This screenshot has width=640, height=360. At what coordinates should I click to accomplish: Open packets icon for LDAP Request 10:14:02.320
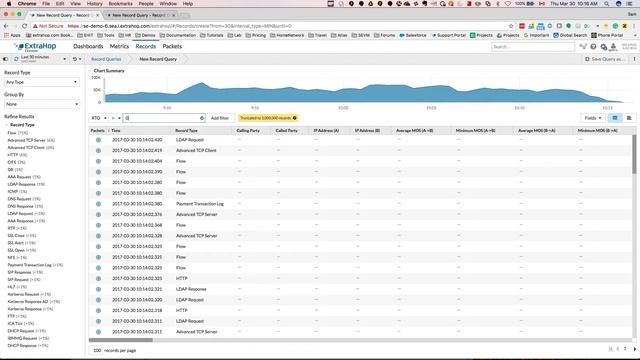click(x=98, y=300)
